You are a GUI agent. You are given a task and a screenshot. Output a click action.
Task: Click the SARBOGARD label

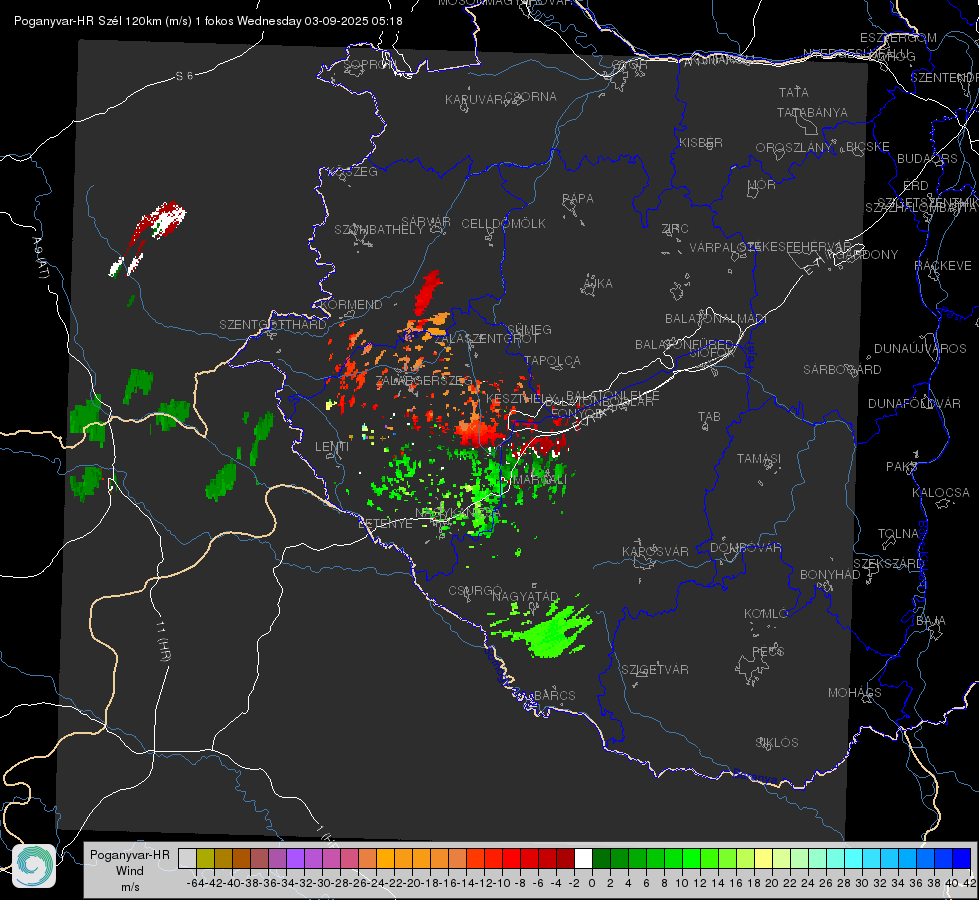pos(842,370)
